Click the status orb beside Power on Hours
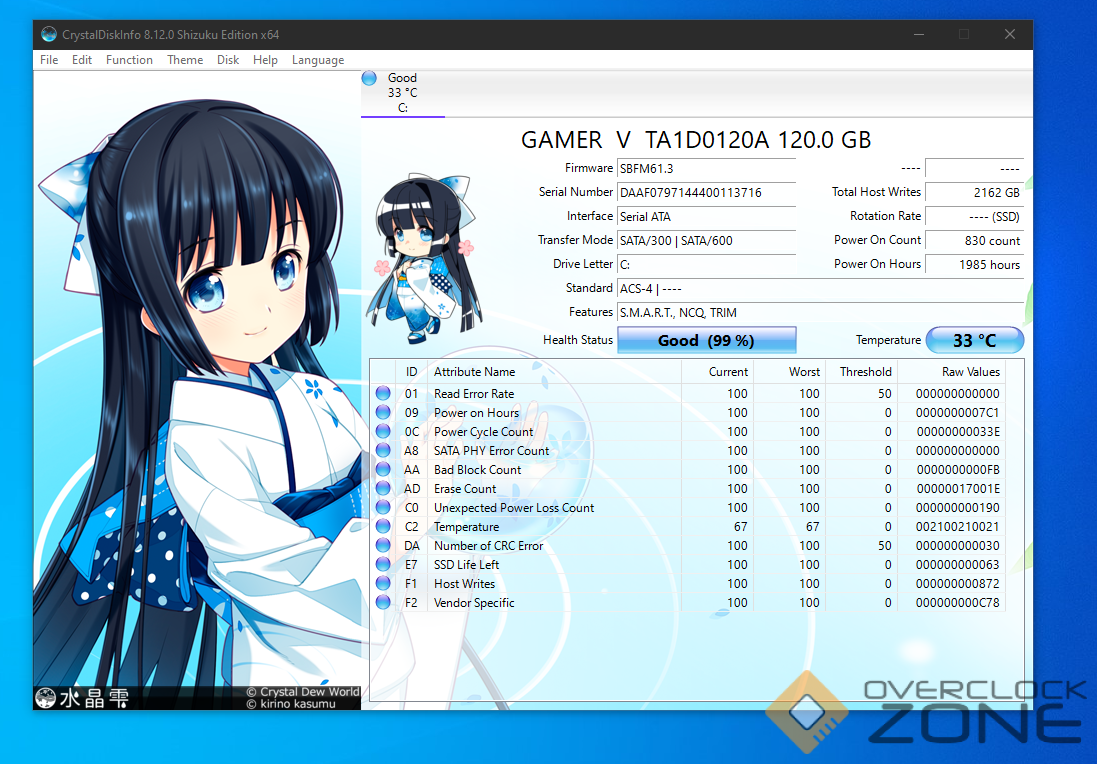Image resolution: width=1097 pixels, height=764 pixels. coord(383,413)
